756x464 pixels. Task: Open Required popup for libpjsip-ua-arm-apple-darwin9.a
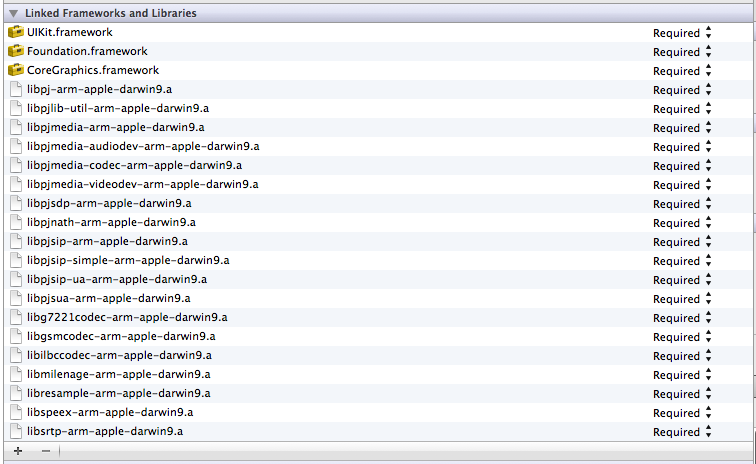coord(682,280)
